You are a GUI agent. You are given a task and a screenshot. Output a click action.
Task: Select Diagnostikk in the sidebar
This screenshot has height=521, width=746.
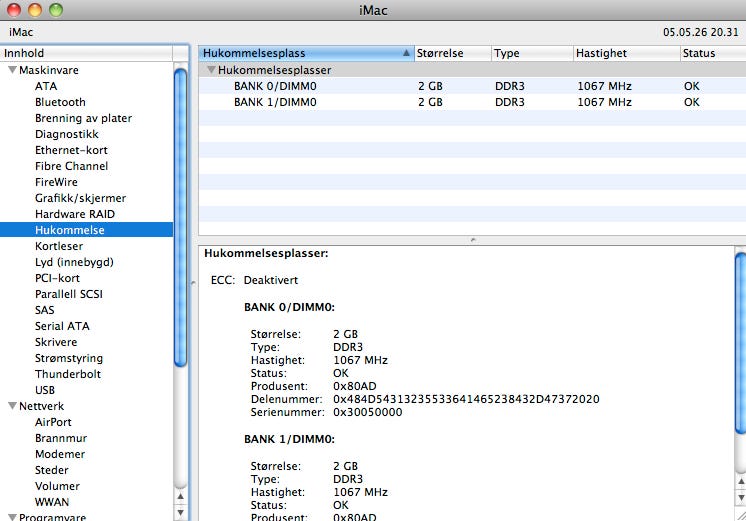pyautogui.click(x=67, y=134)
